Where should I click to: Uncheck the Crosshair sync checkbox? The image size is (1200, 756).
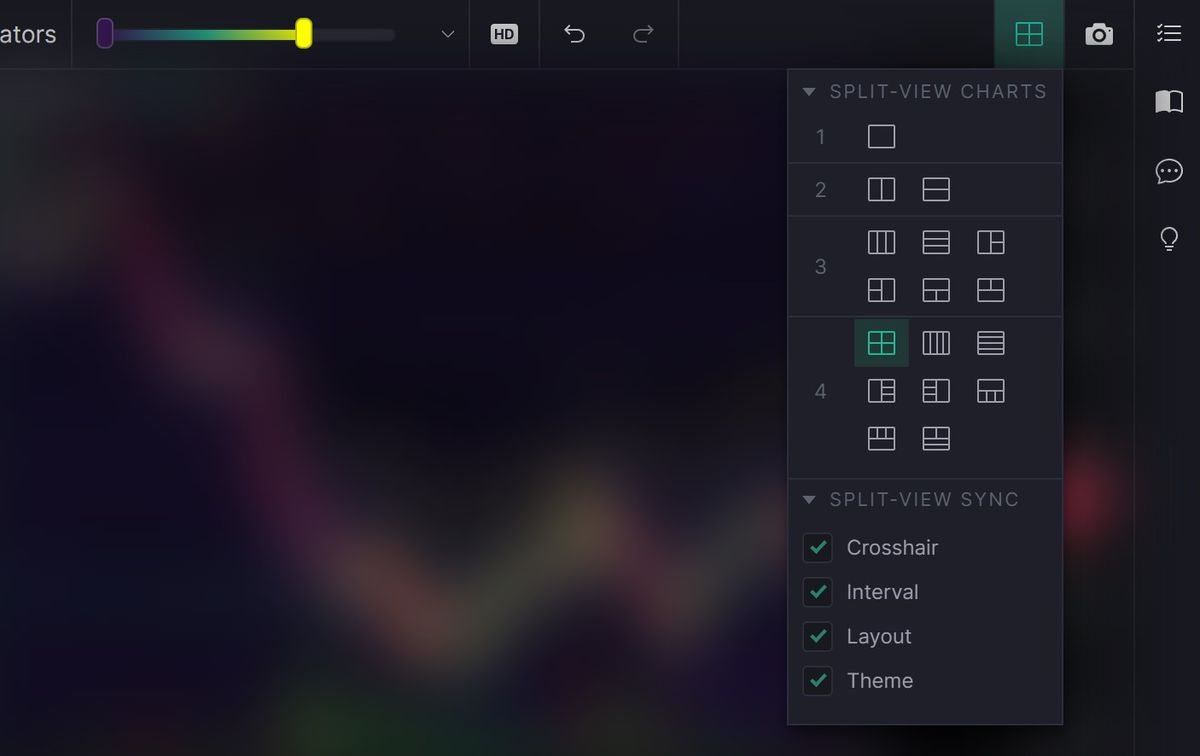click(x=818, y=548)
